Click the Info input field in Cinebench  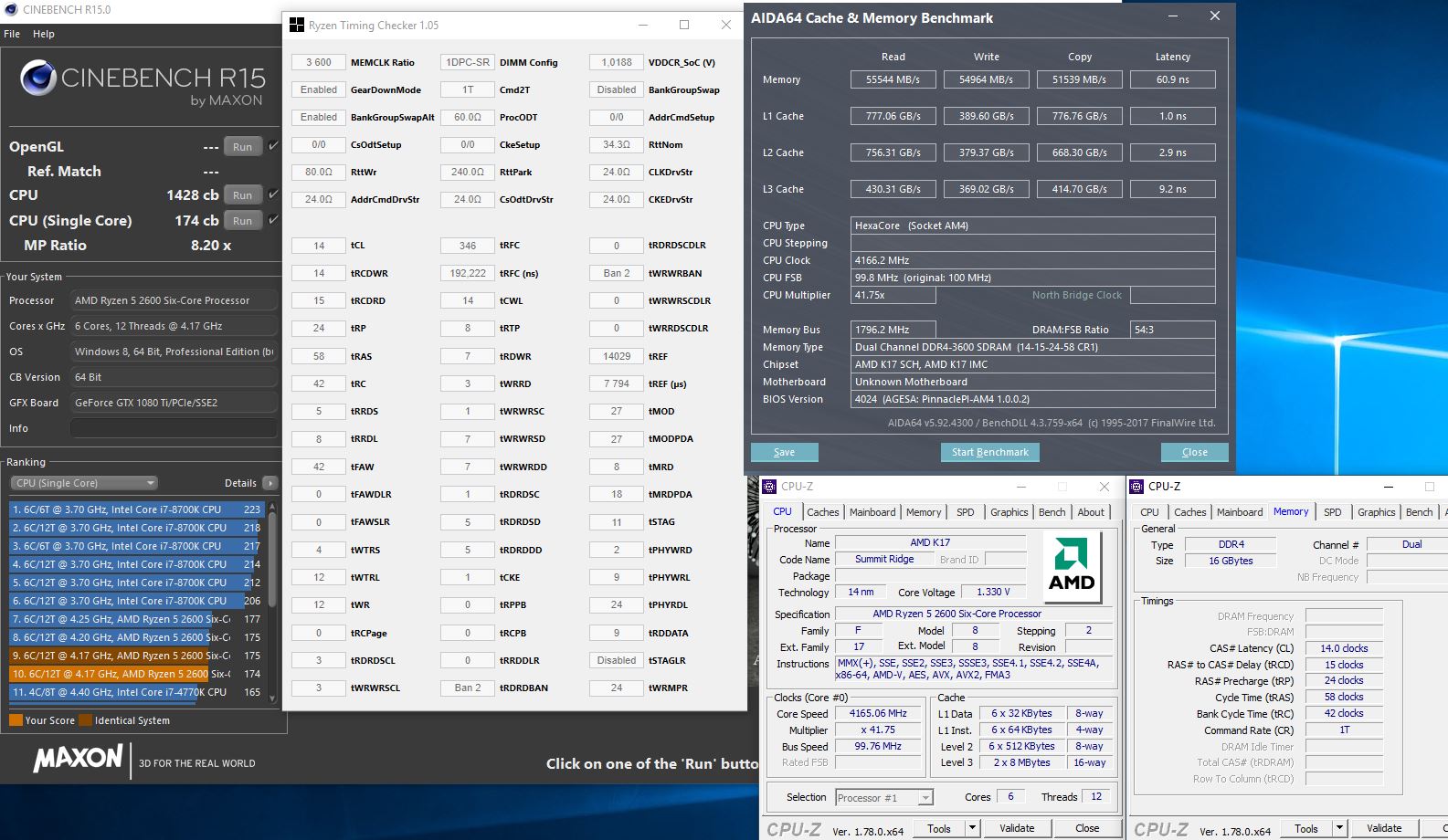(x=174, y=428)
